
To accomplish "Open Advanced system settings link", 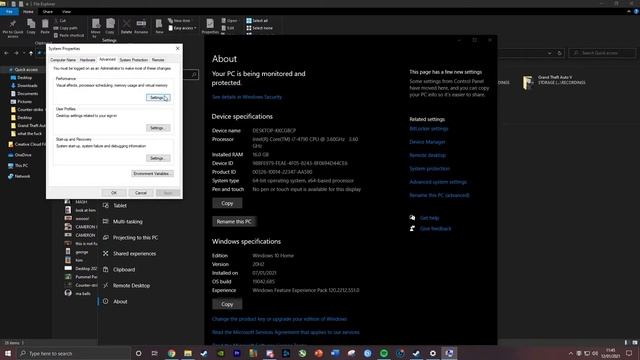I will tap(438, 182).
